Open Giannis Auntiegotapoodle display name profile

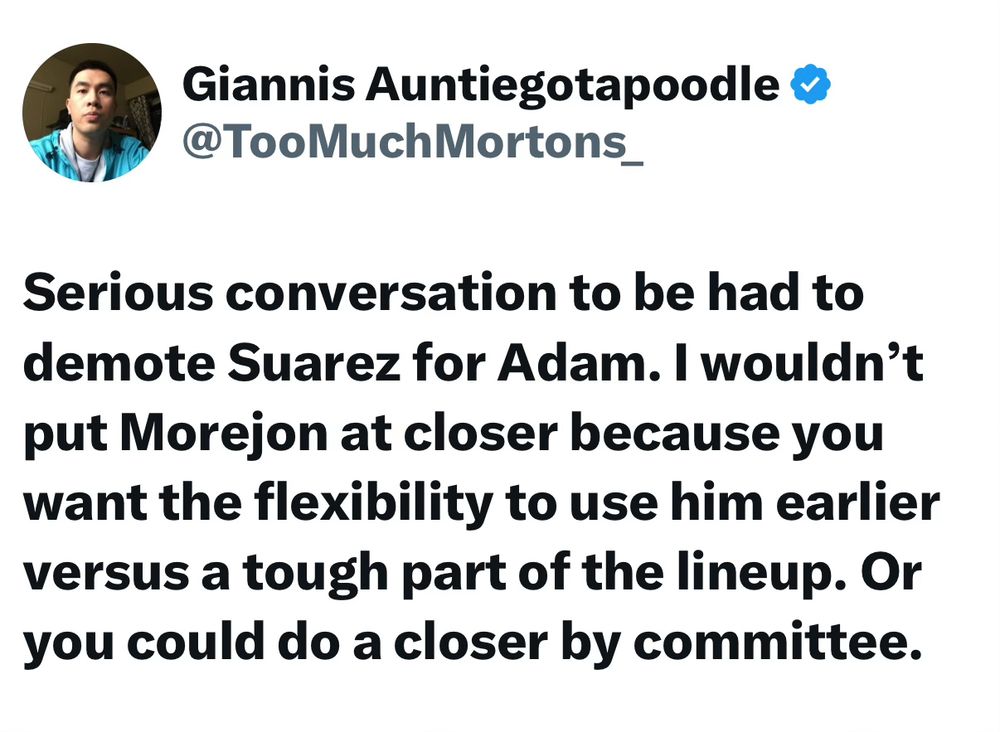tap(480, 85)
